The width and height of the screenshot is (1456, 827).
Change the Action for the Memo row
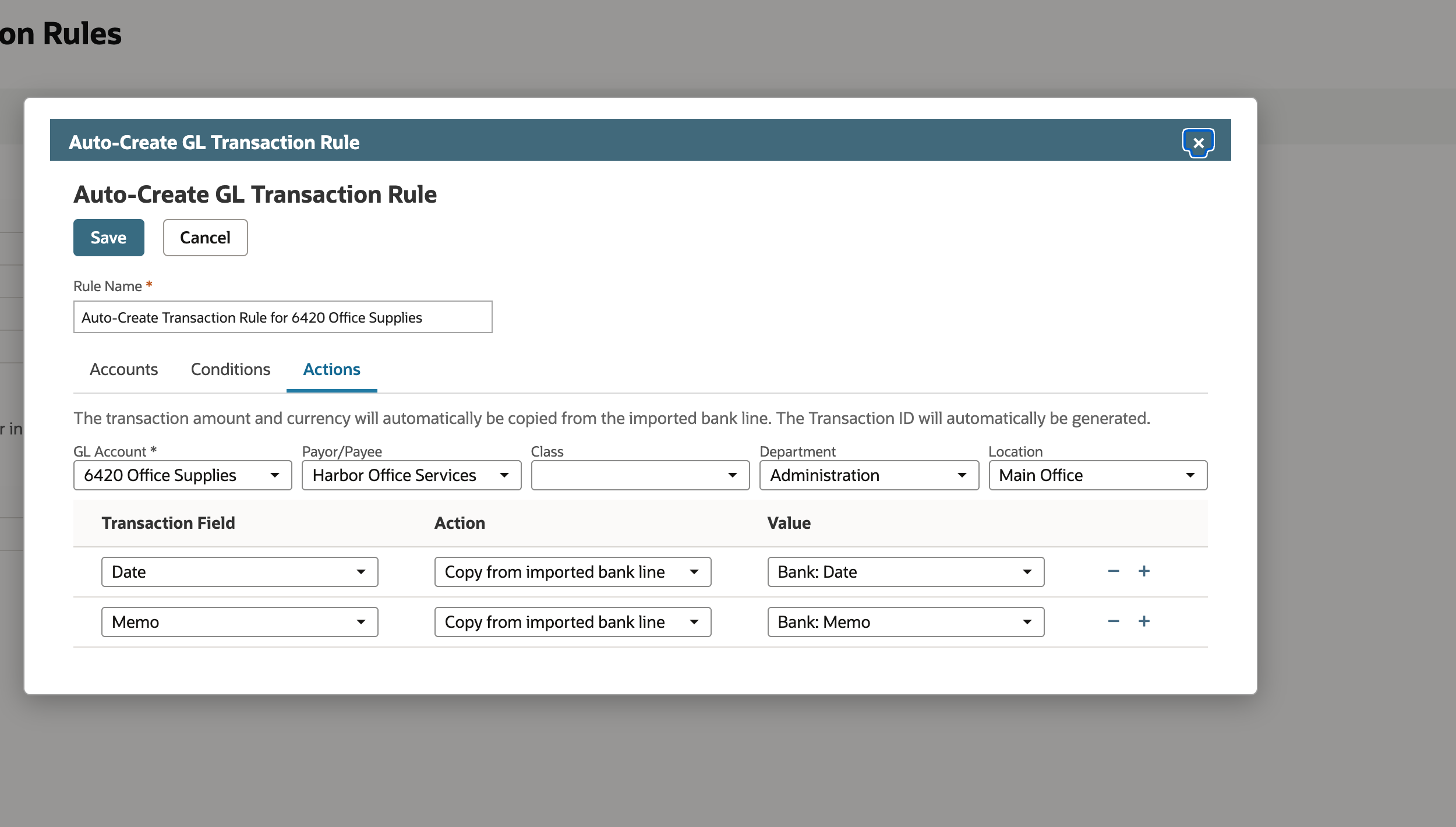pos(572,622)
